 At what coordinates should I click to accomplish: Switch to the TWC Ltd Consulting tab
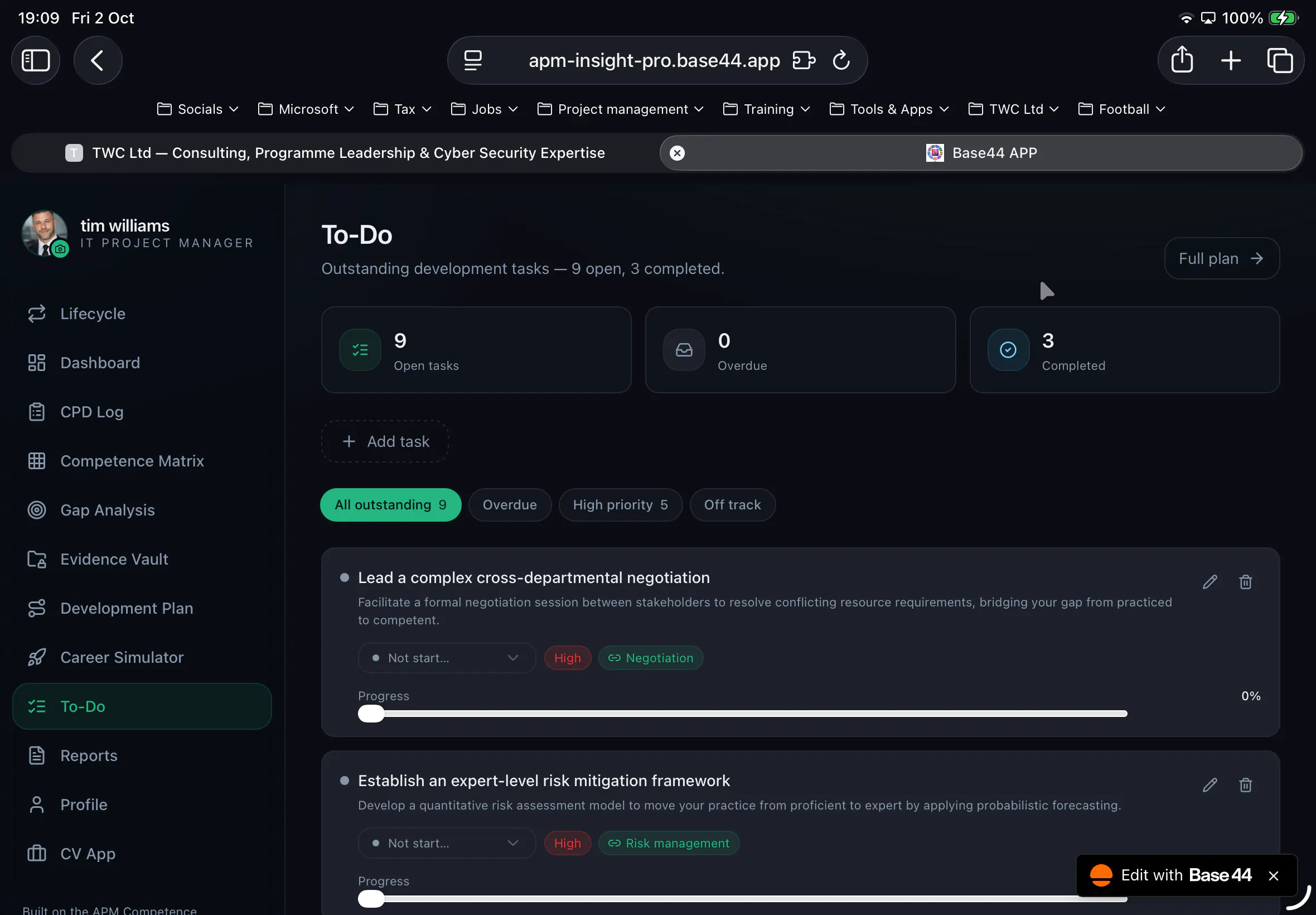click(x=335, y=153)
